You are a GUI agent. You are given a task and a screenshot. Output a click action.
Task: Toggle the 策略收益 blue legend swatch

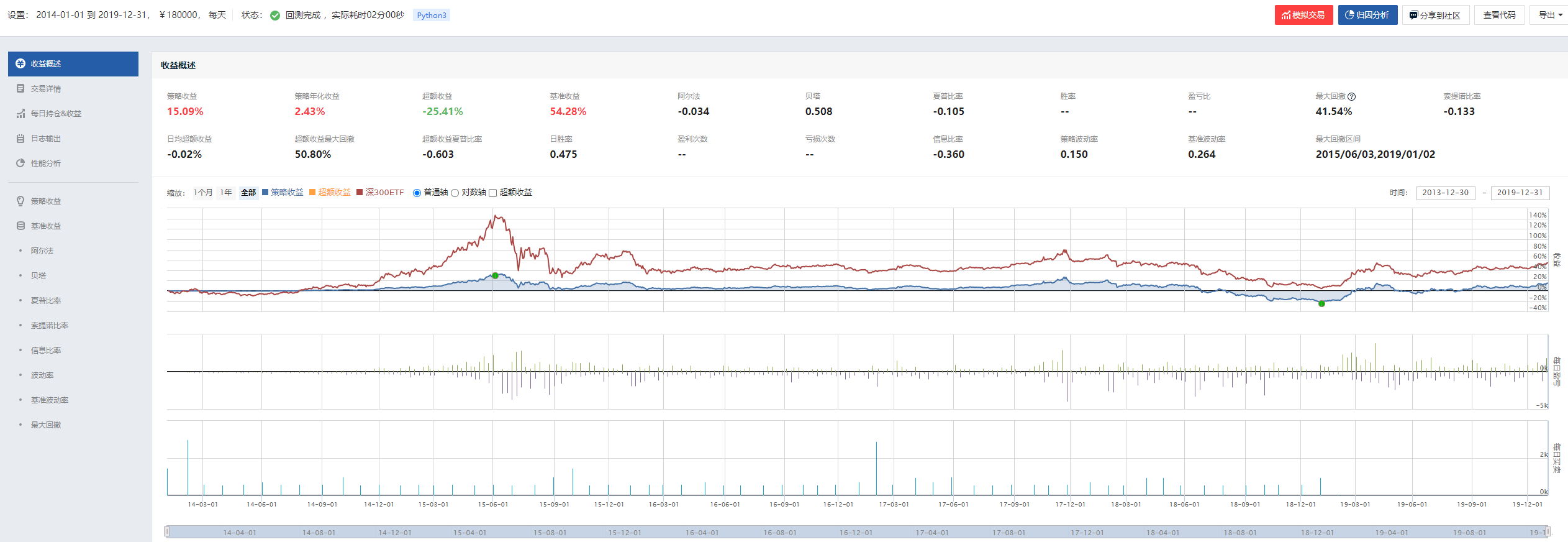pyautogui.click(x=265, y=192)
